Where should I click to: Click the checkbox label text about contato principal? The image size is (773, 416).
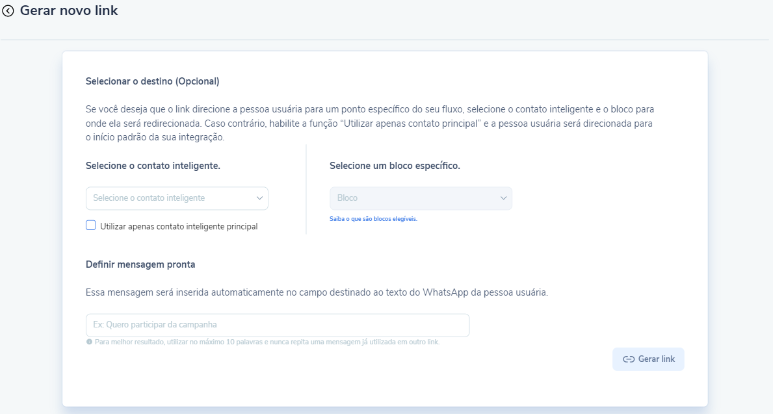coord(179,227)
